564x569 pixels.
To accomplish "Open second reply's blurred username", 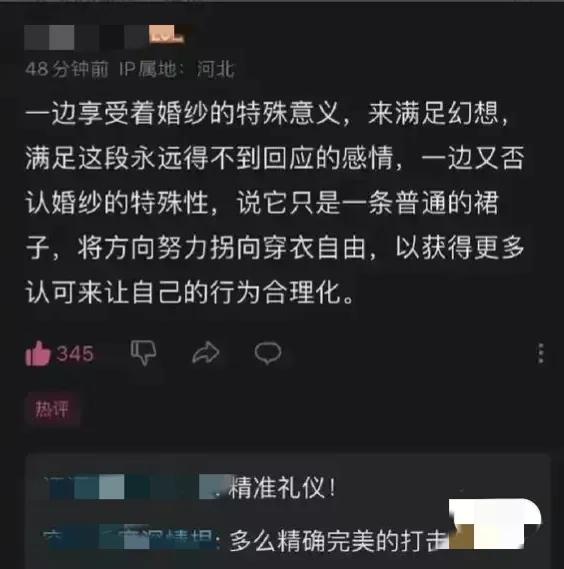I will click(129, 538).
